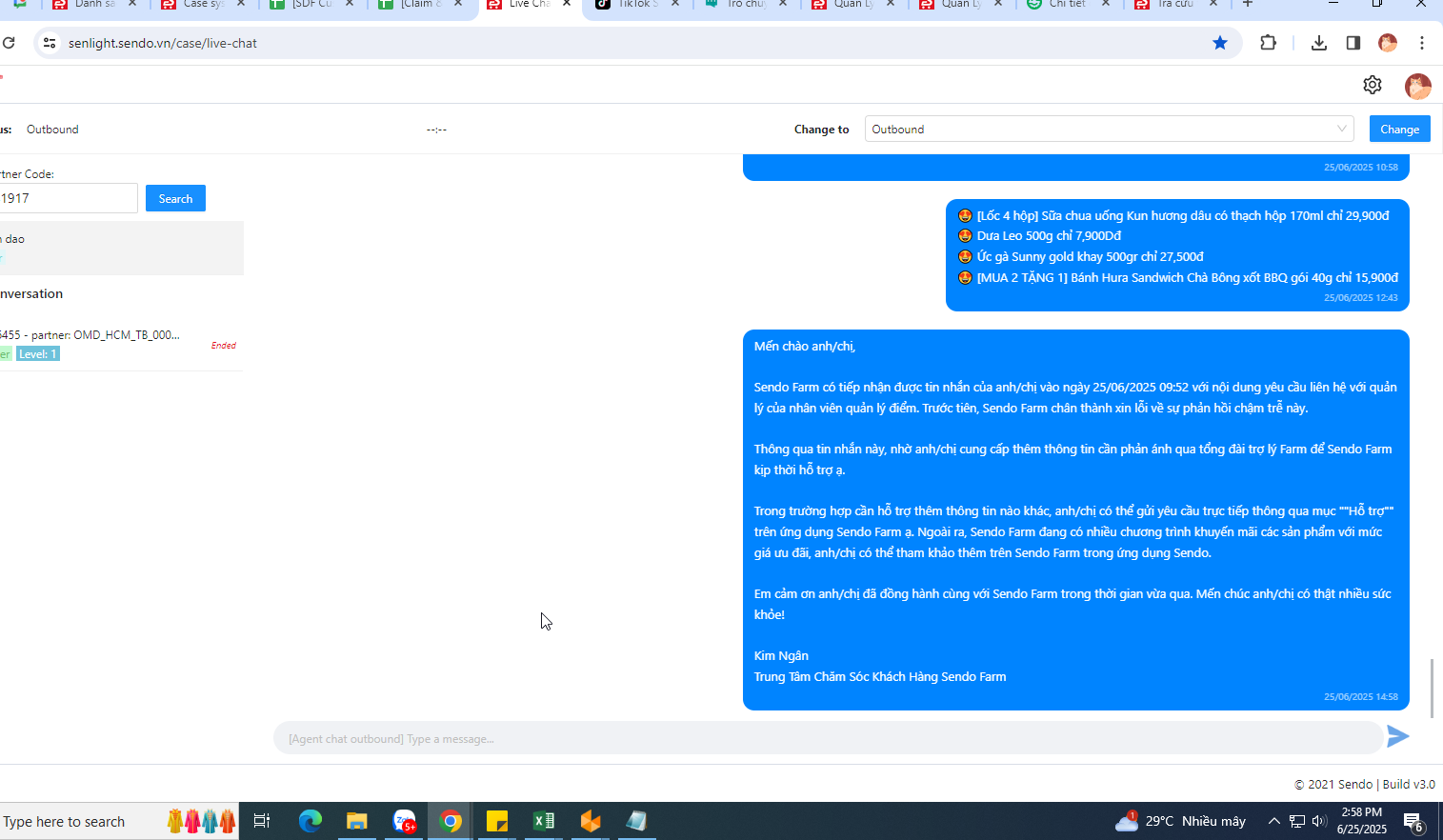Close the Live Chat tab

pyautogui.click(x=567, y=4)
